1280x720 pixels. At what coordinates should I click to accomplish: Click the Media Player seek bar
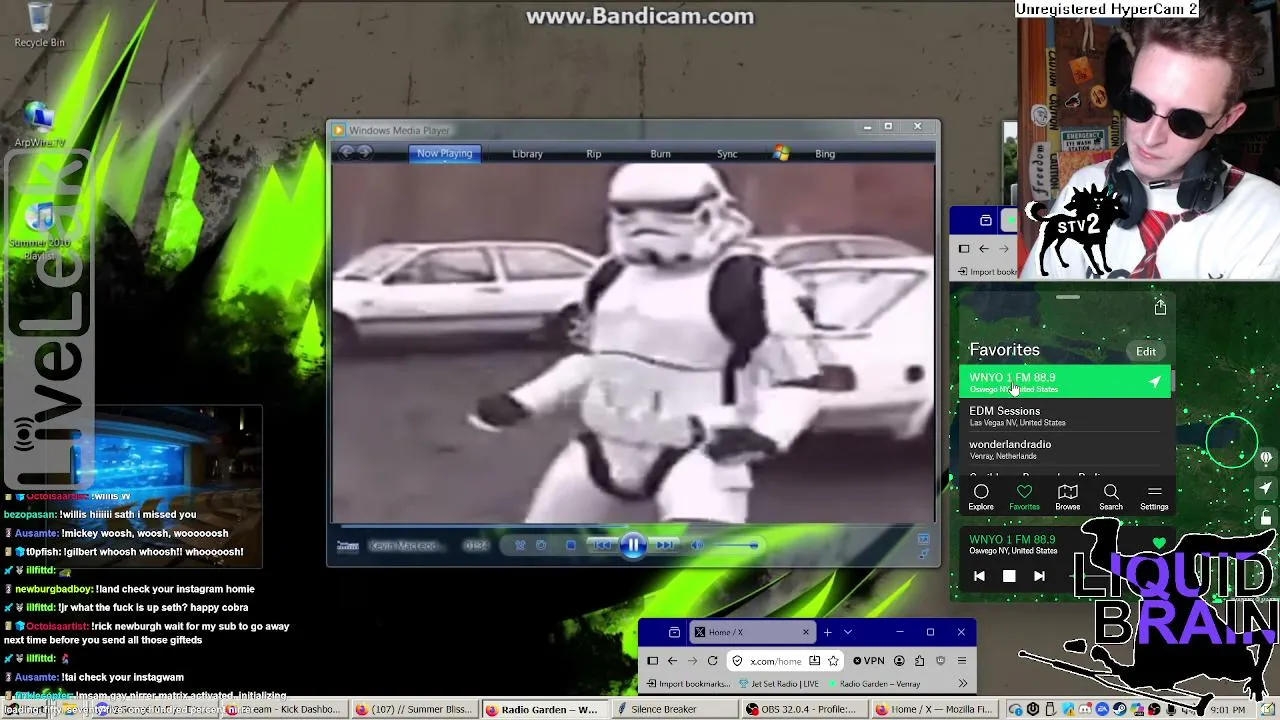(633, 525)
